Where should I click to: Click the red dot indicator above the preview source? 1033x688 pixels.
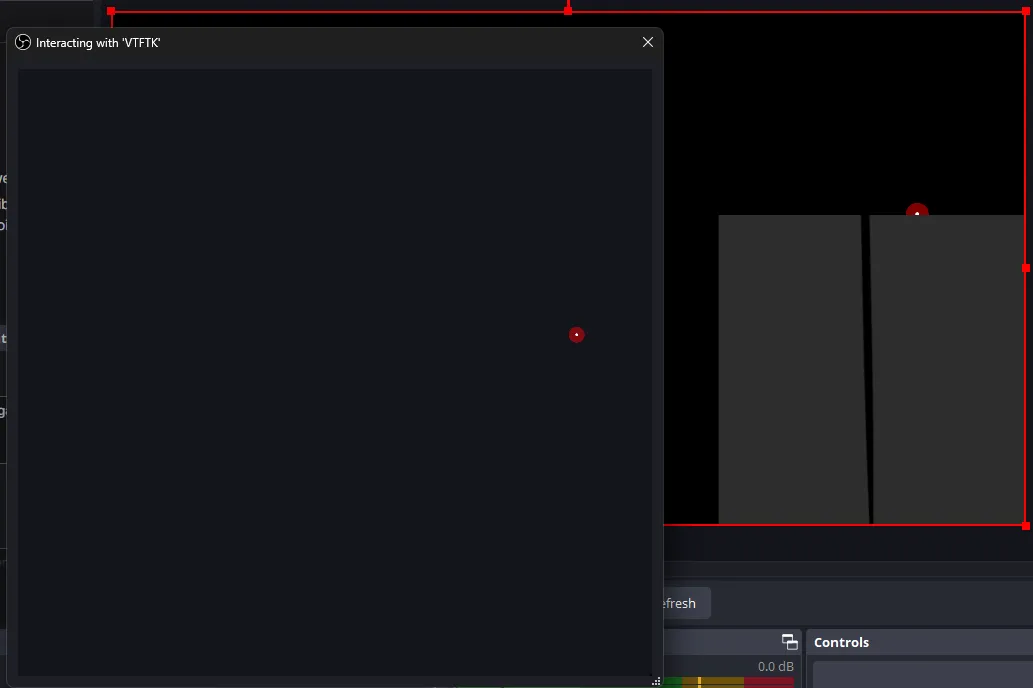click(916, 213)
